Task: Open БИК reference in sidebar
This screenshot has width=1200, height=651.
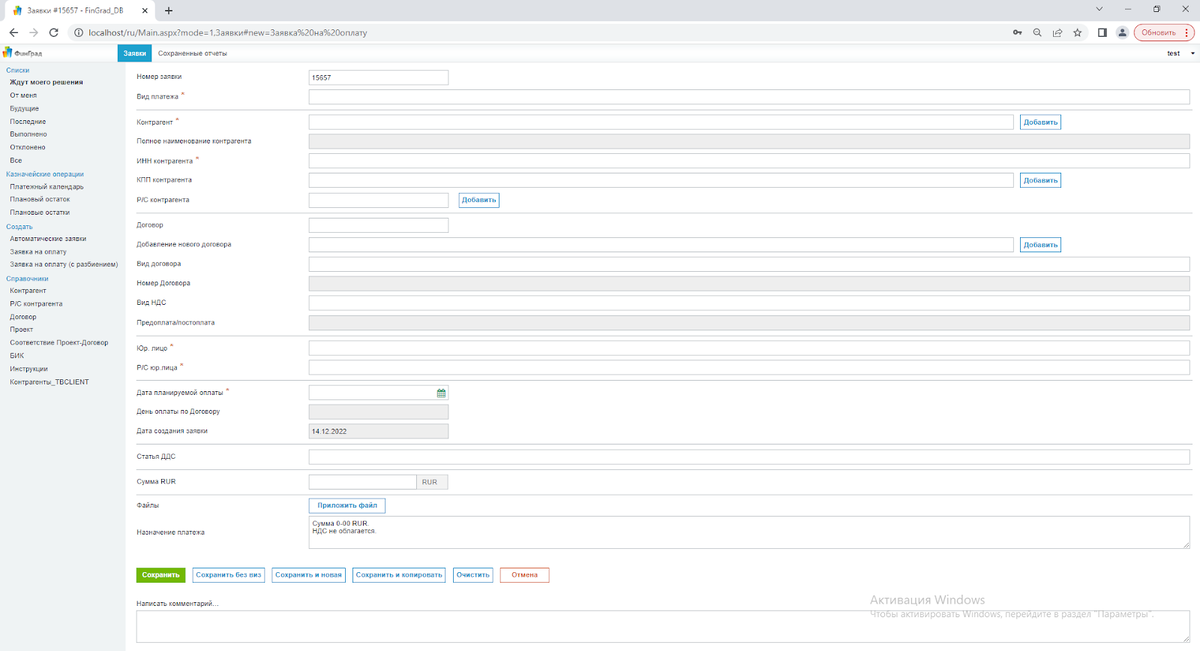Action: point(16,355)
